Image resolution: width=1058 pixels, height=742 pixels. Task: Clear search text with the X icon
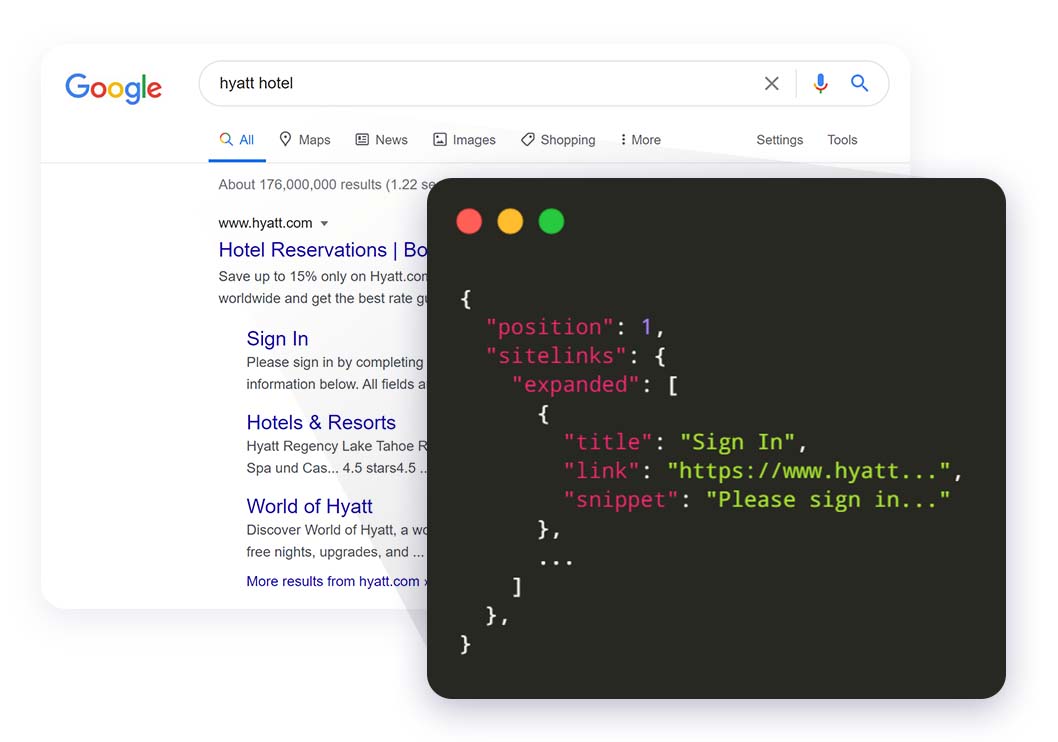[x=771, y=84]
